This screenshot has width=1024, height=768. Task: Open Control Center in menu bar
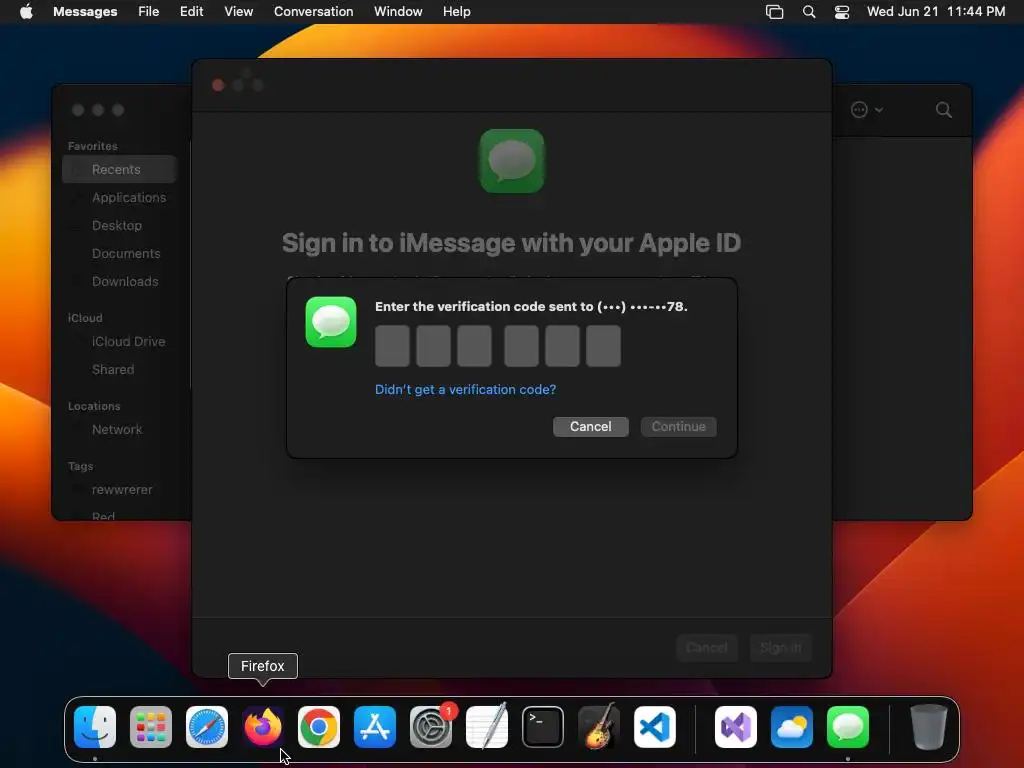pos(842,12)
